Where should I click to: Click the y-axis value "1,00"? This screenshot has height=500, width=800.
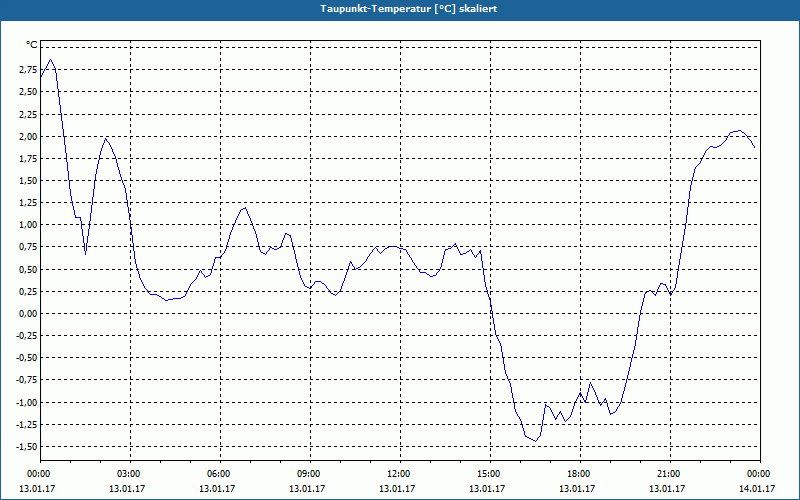coord(28,225)
